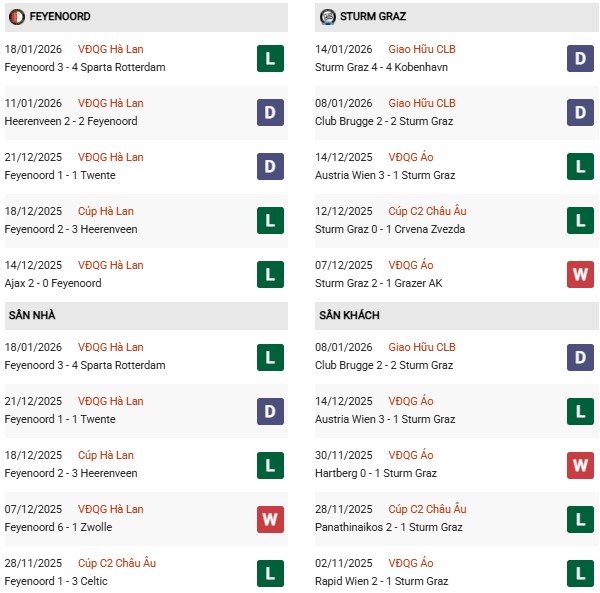The image size is (600, 593).
Task: Click the D badge for Heerenveen 2-2 Feyenoord
Action: tap(269, 112)
